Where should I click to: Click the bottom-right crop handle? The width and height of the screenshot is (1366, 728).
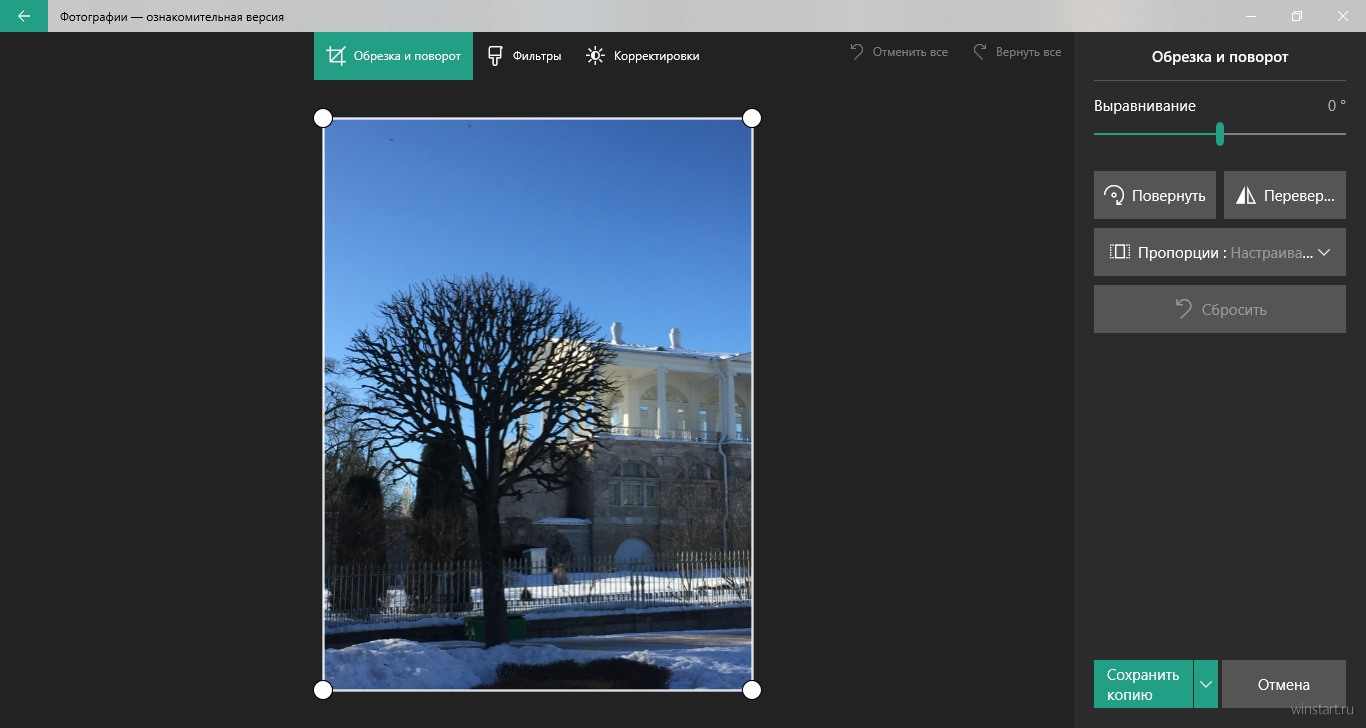752,690
